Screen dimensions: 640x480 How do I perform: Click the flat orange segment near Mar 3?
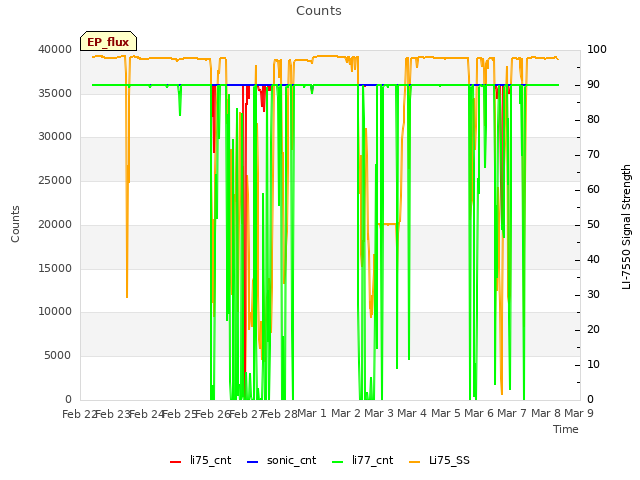tap(387, 224)
